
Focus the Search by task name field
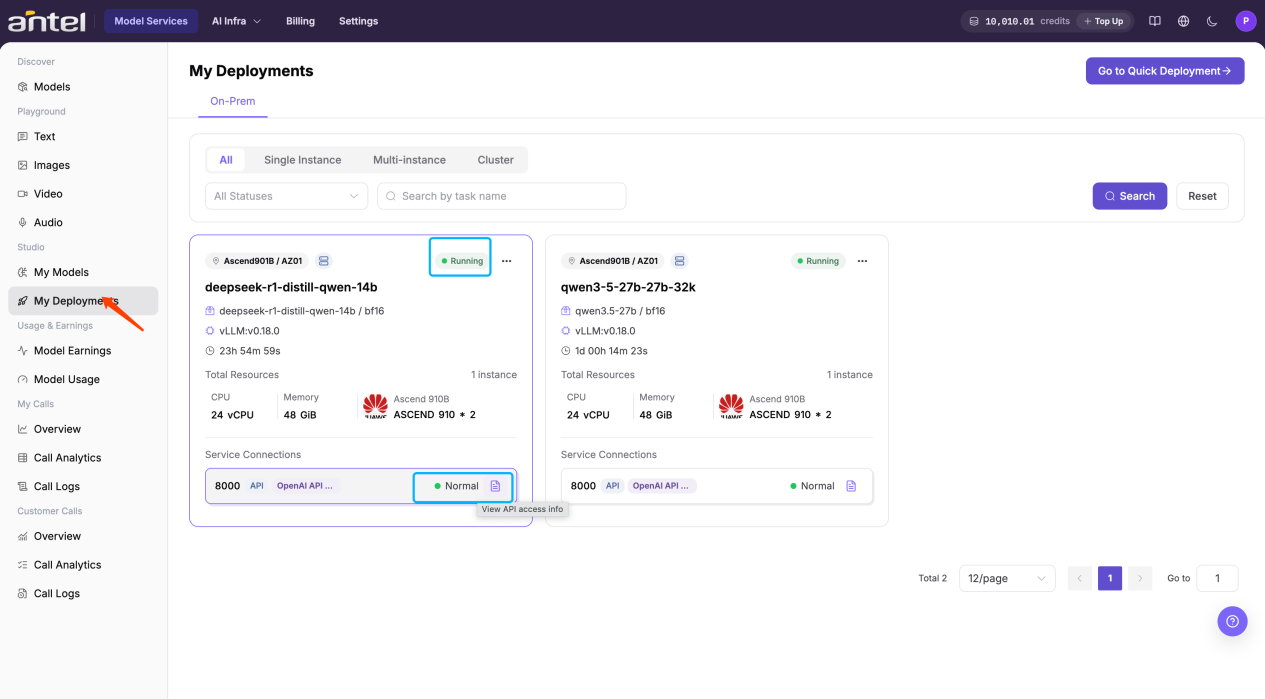pos(501,196)
